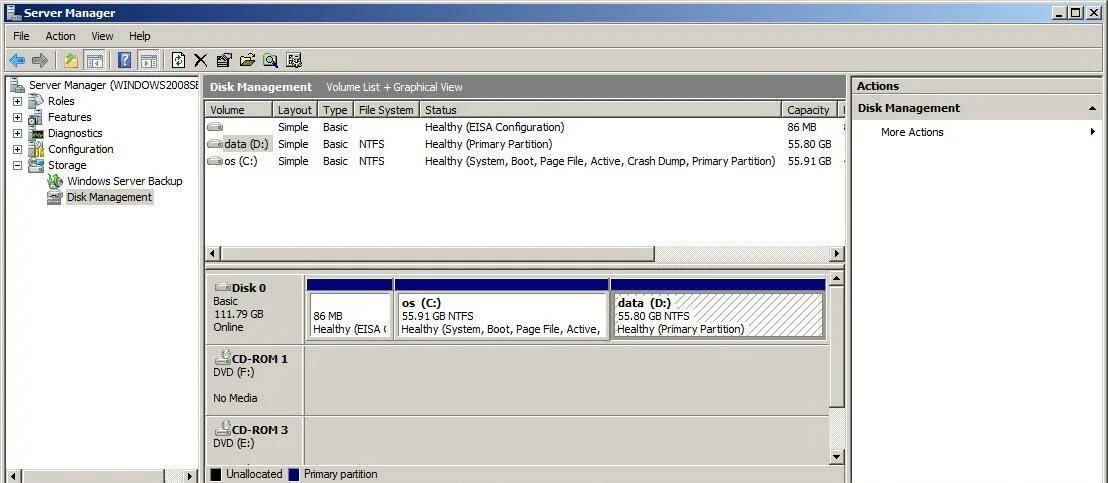Open the Help menu
The height and width of the screenshot is (483, 1108).
(x=139, y=36)
